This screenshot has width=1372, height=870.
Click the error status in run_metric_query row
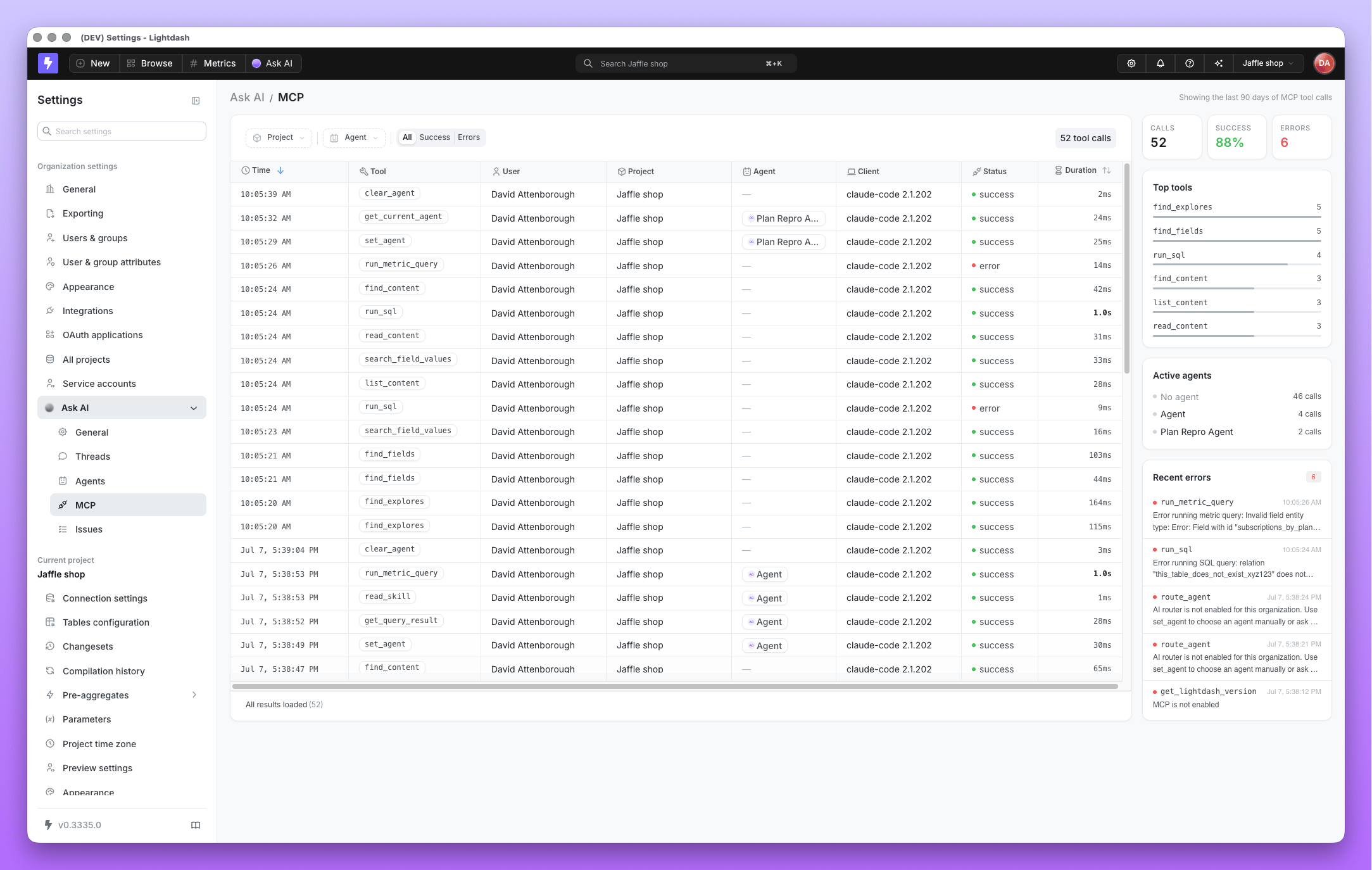(986, 266)
